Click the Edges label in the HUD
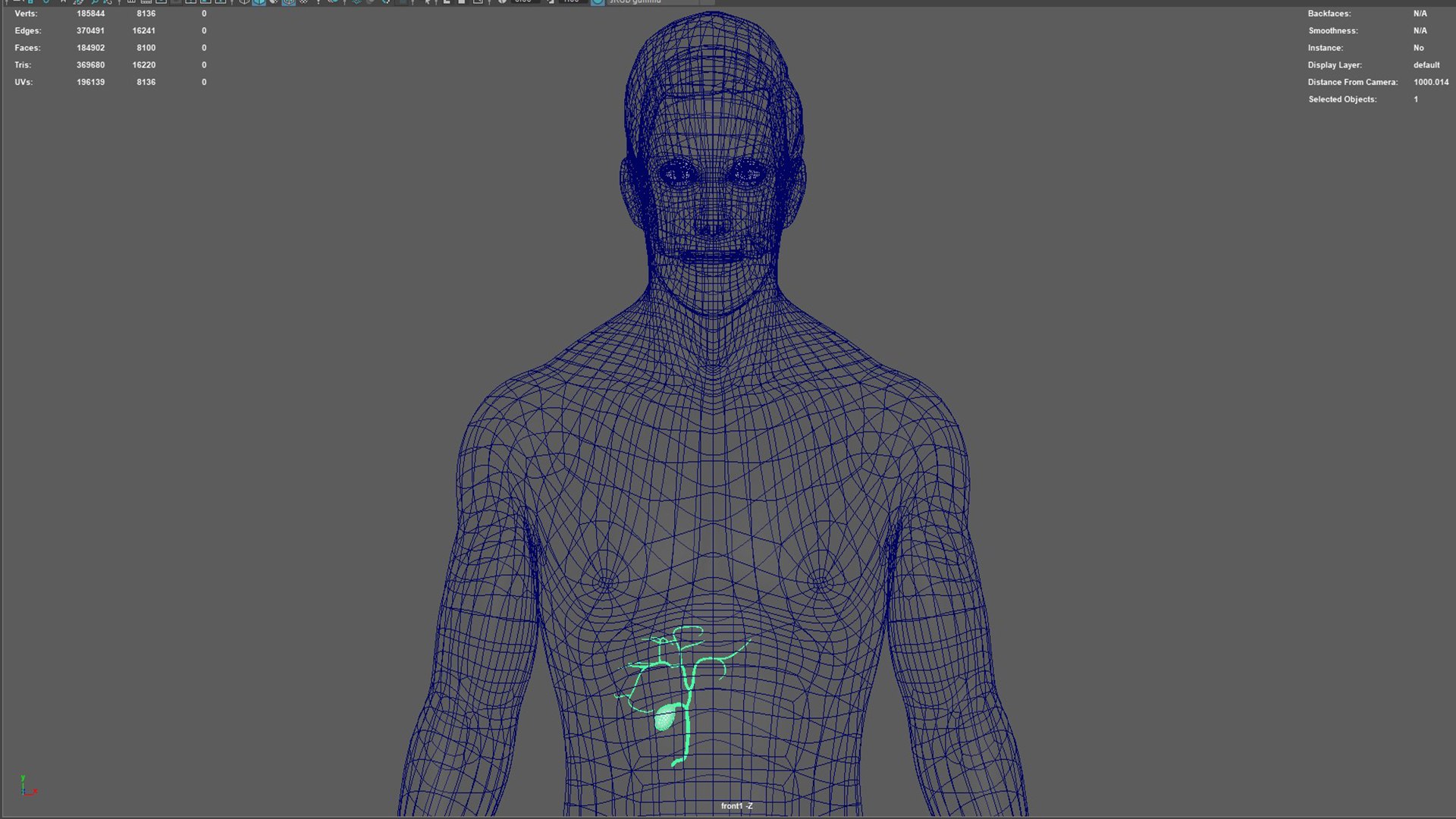 coord(28,31)
